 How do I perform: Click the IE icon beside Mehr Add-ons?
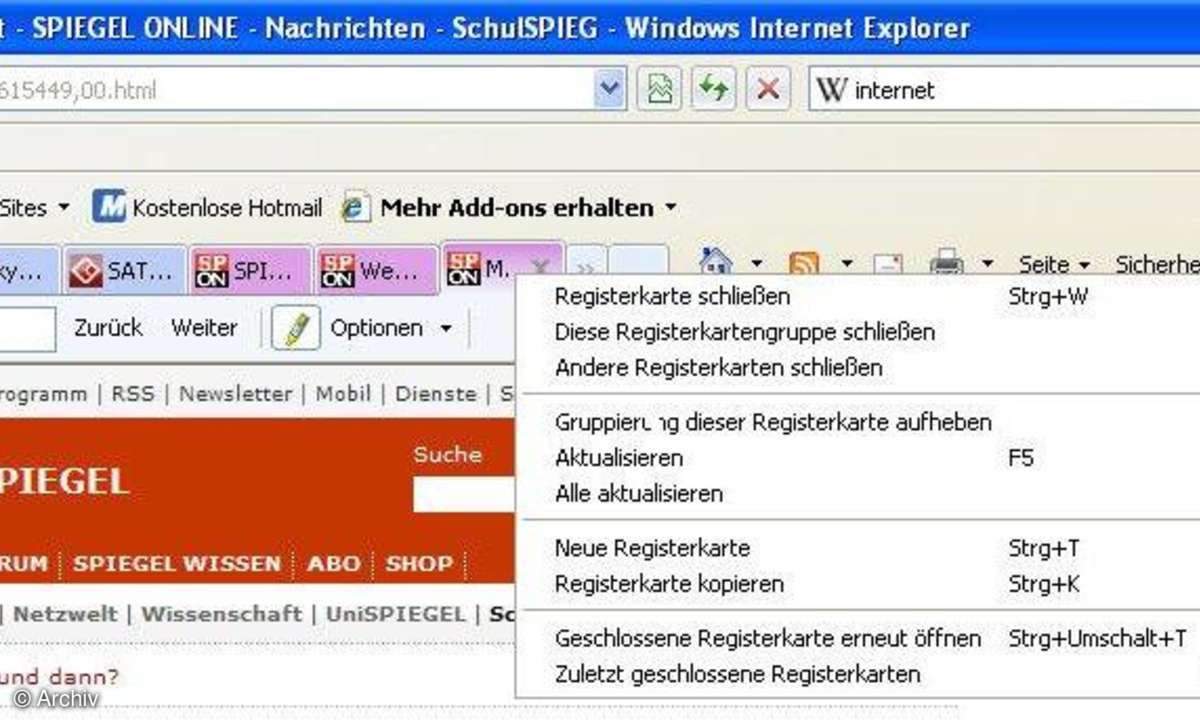click(x=355, y=208)
